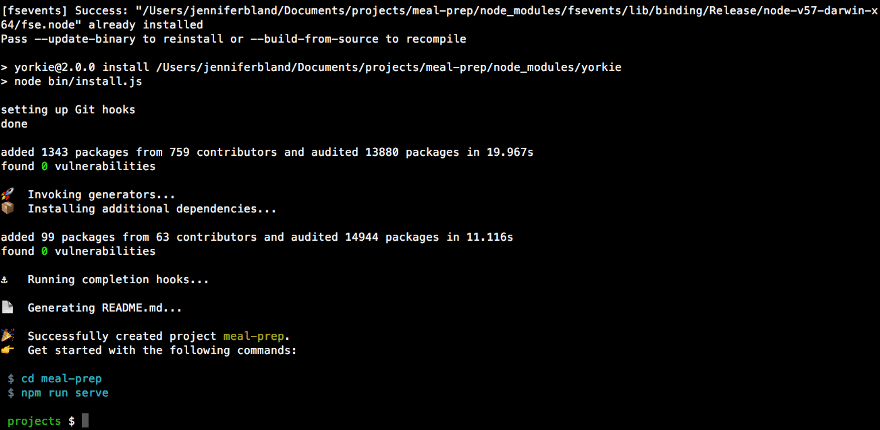Screen dimensions: 880x430
Task: Click the rocket emoji beside Invoking generators
Action: (7, 195)
